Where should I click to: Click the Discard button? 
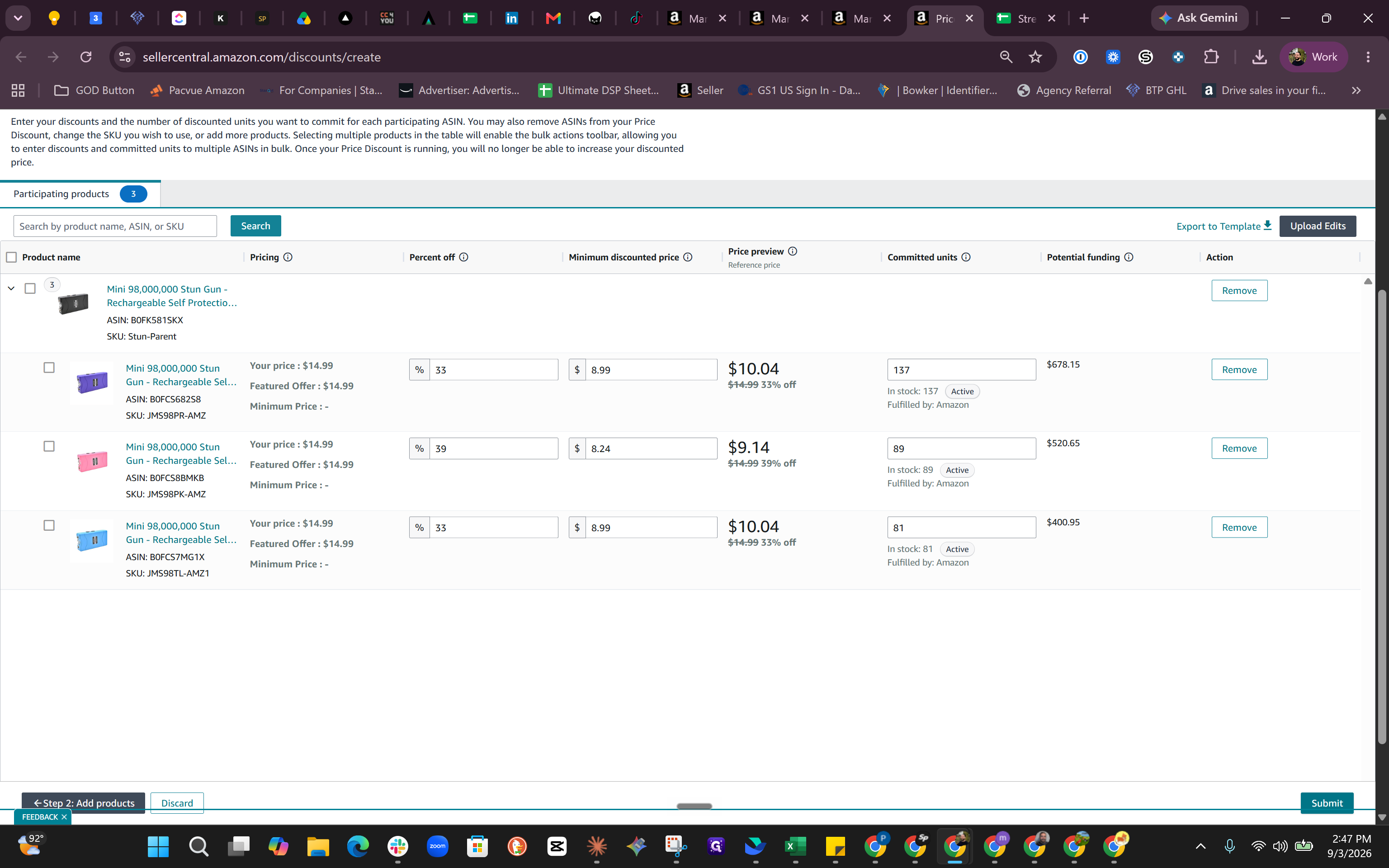(177, 802)
